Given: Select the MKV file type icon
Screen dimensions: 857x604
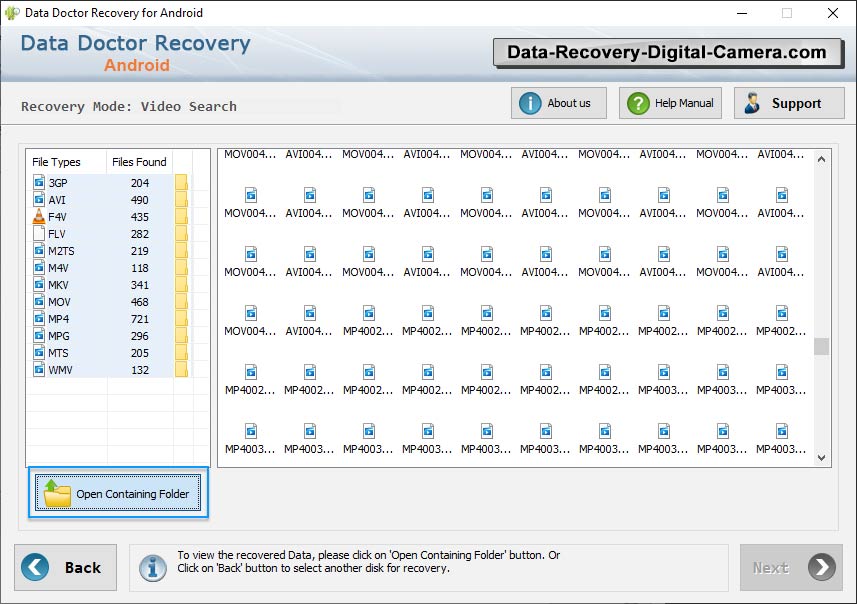Looking at the screenshot, I should pos(39,284).
